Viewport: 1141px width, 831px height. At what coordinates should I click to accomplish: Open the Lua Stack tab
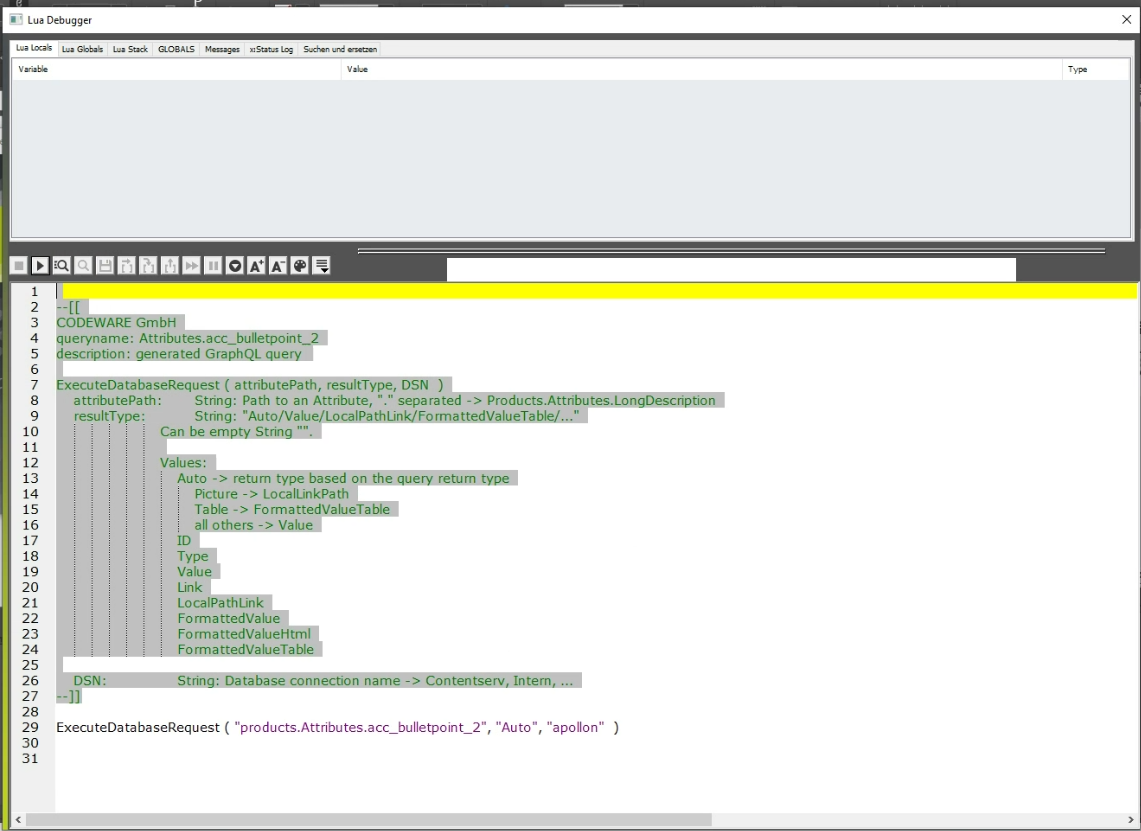click(x=130, y=49)
